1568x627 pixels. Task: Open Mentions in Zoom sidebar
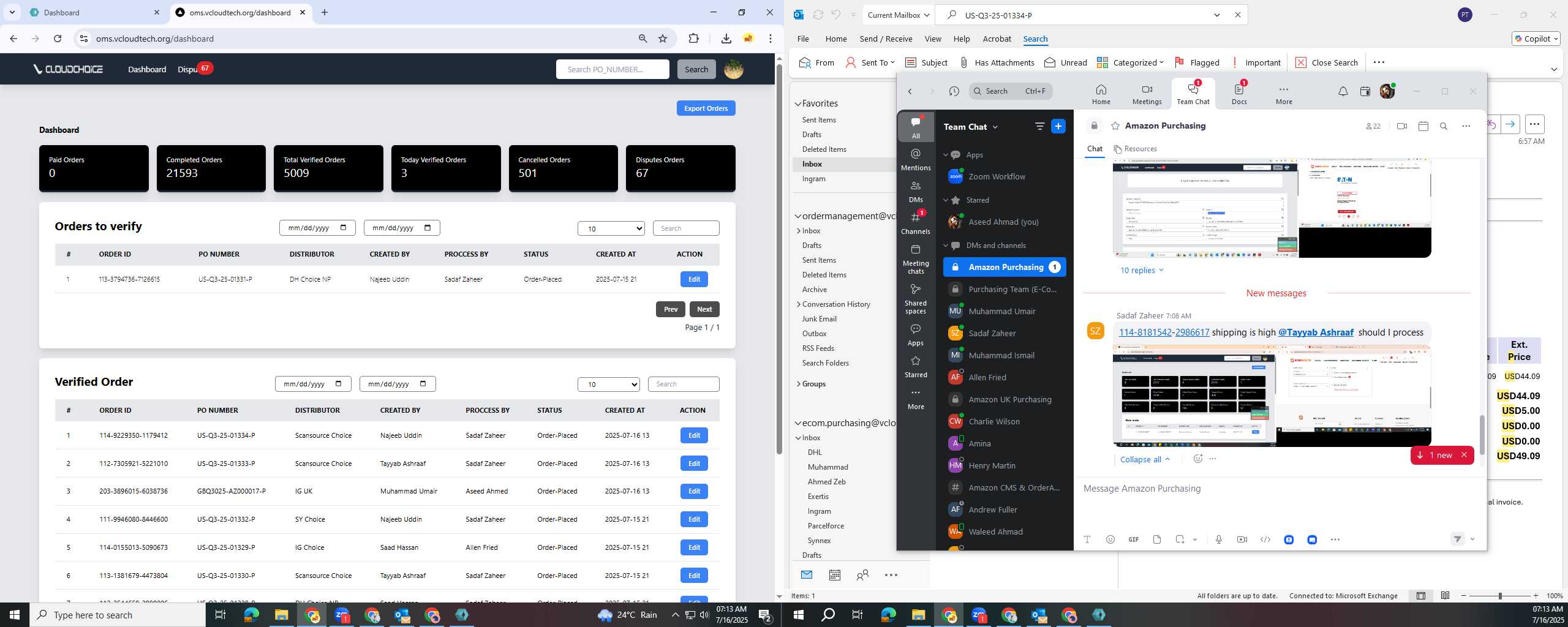pos(916,159)
